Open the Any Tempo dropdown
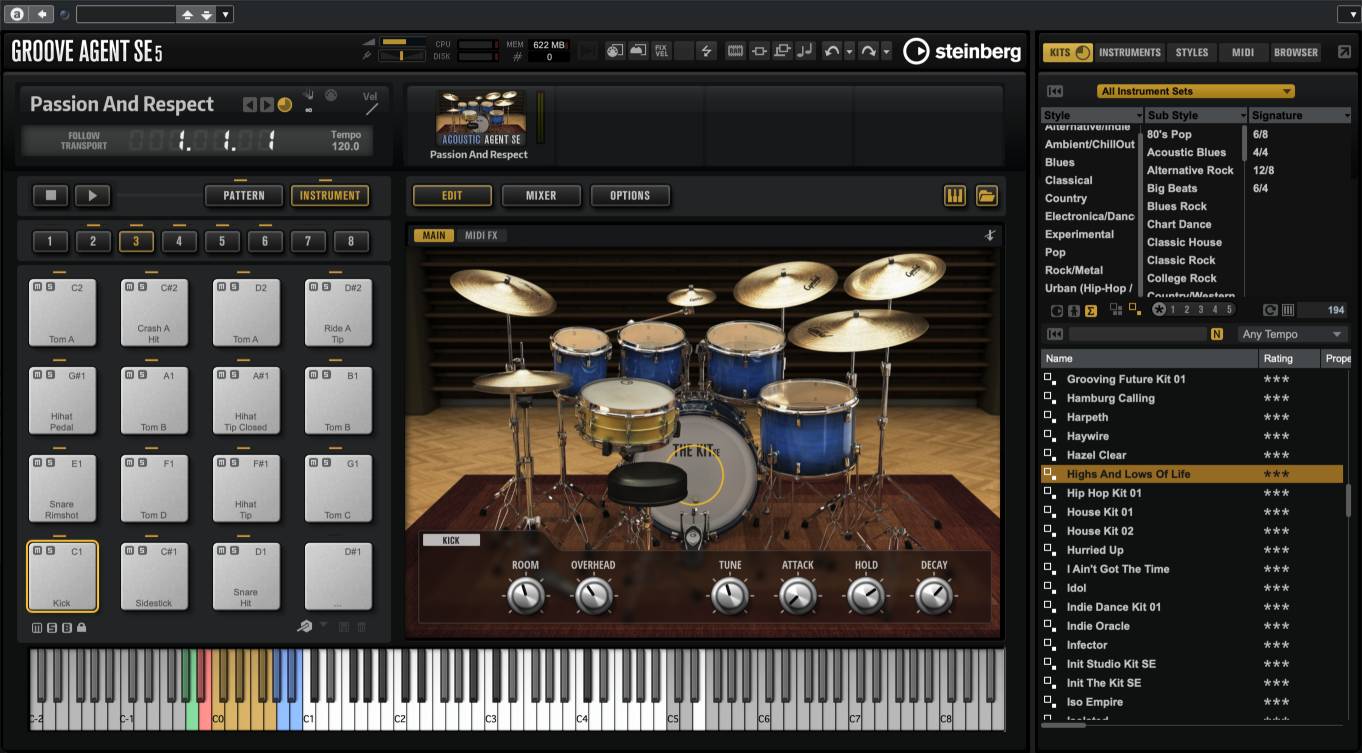The image size is (1362, 753). 1293,334
